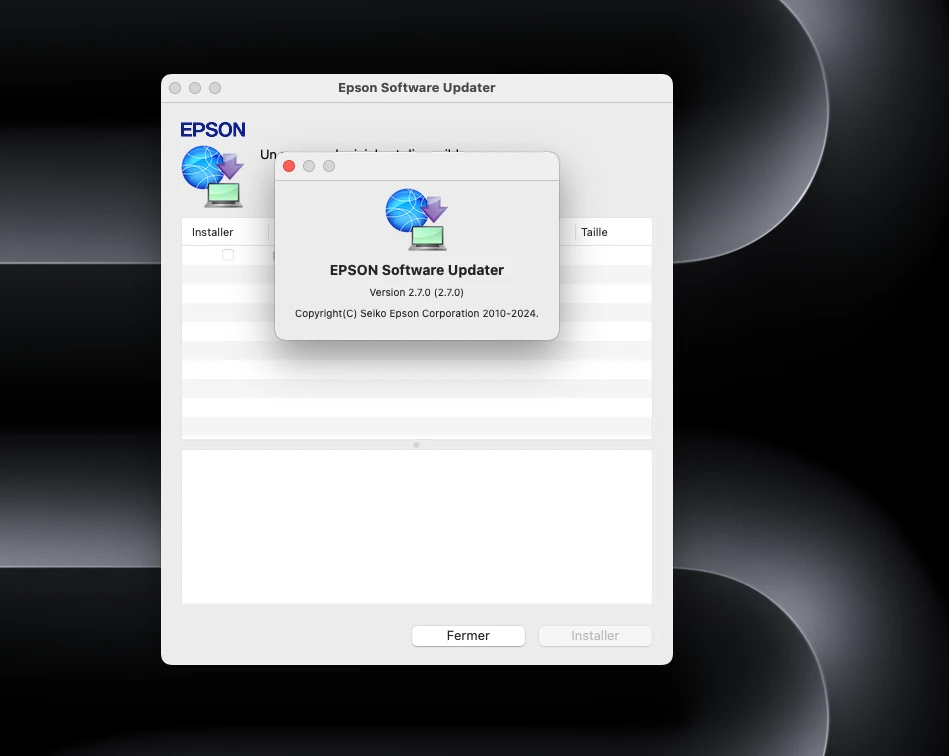Click the Seiko Epson Corporation copyright text
The height and width of the screenshot is (756, 949).
[416, 314]
